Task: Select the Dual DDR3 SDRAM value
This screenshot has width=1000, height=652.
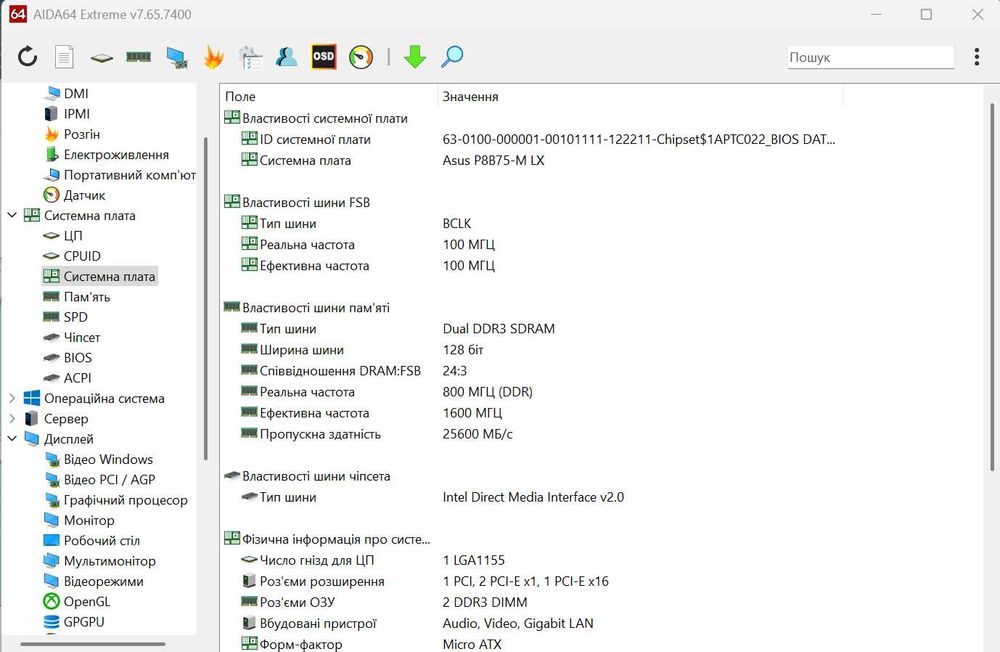Action: 499,329
